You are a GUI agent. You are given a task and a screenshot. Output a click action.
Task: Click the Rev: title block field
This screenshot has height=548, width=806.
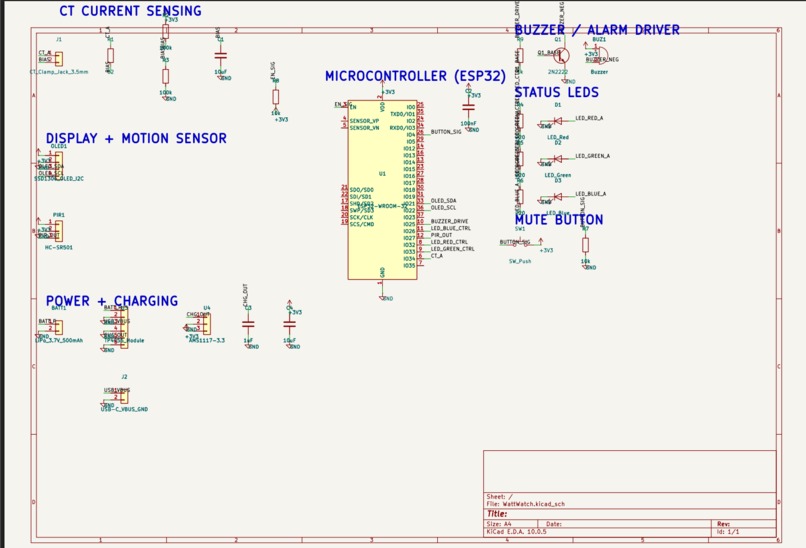(723, 524)
